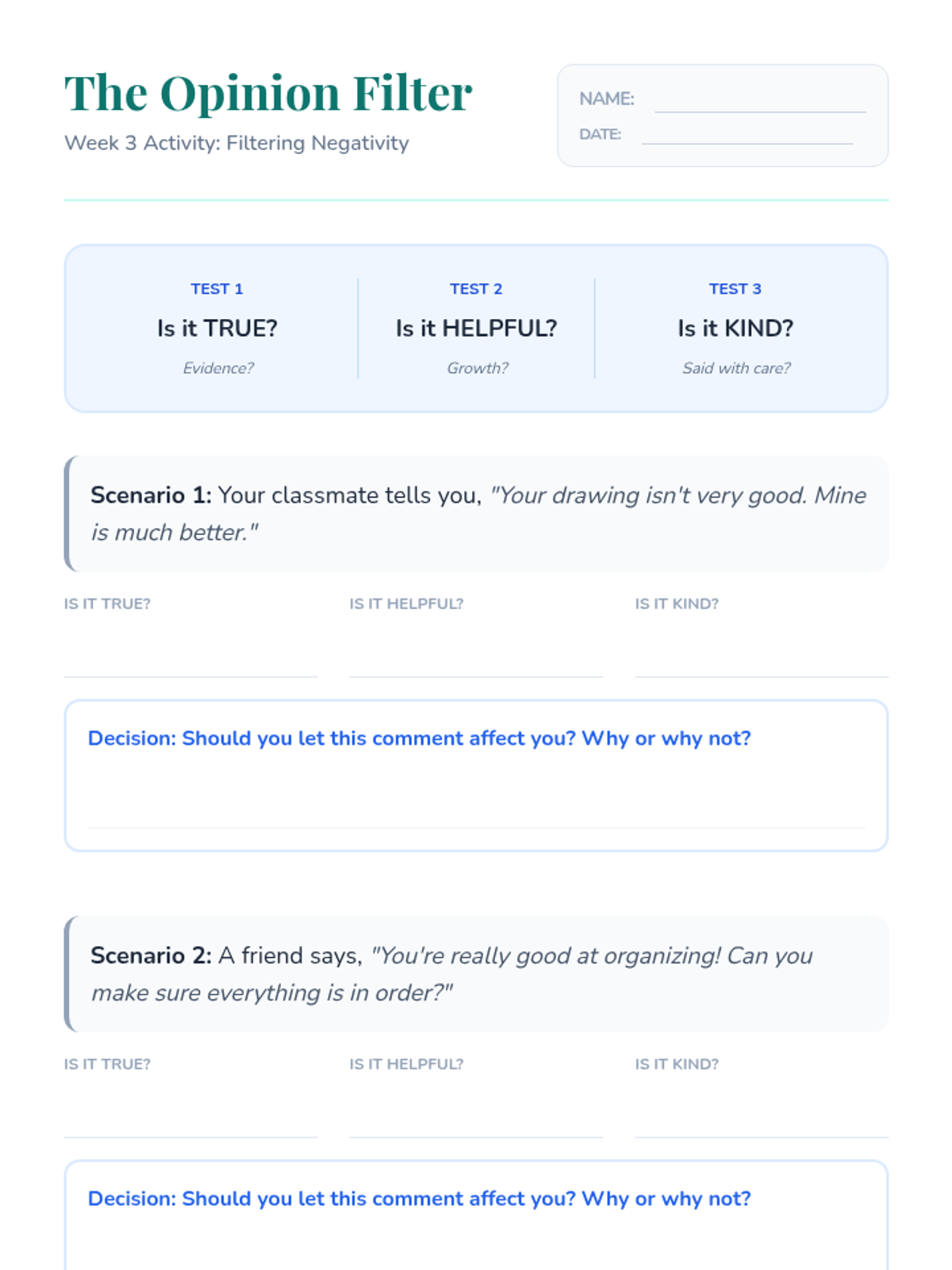Click the "Growth?" hint under TEST 2
This screenshot has height=1270, width=952.
(x=478, y=368)
